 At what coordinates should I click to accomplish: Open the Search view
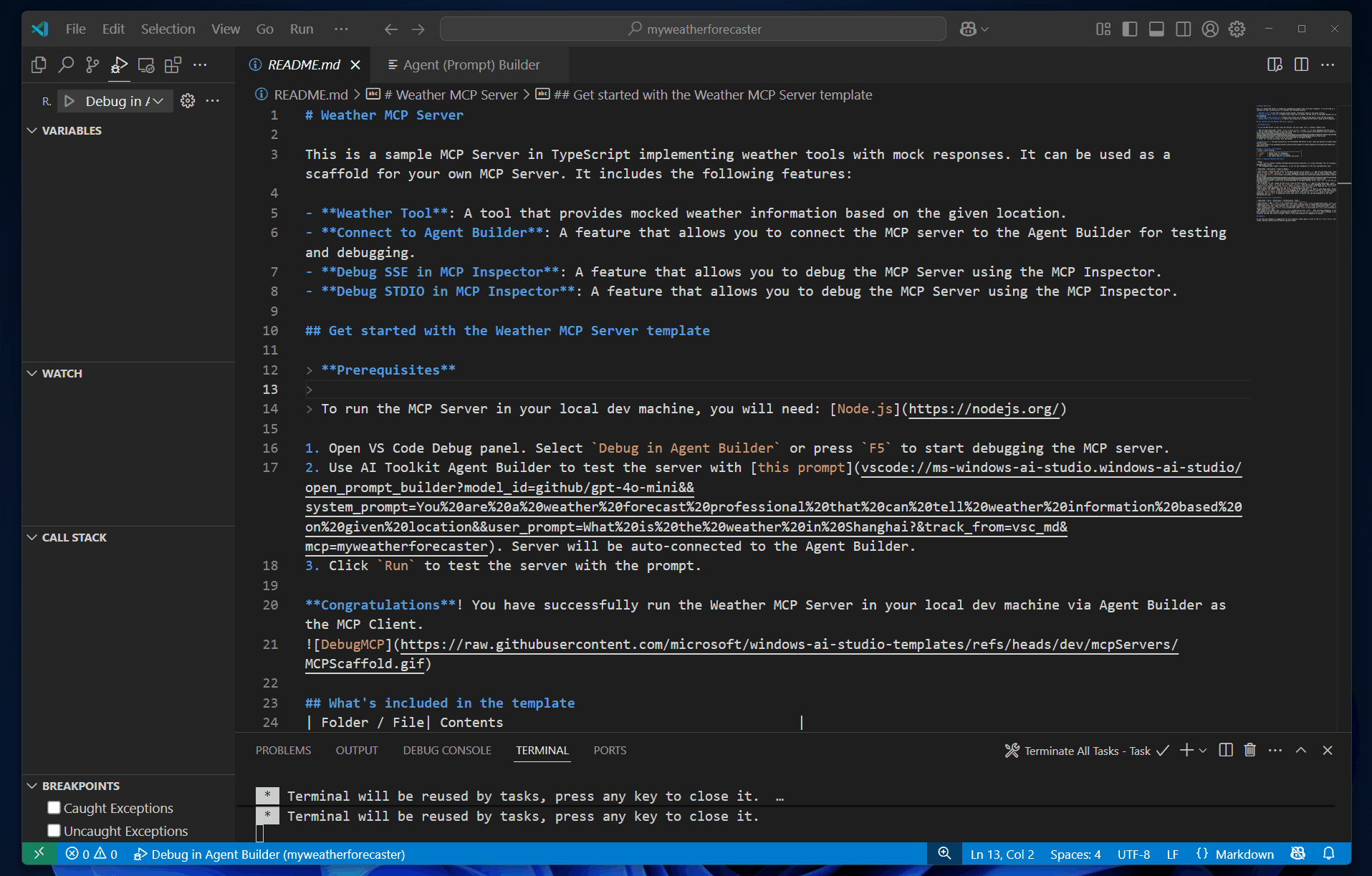coord(65,64)
